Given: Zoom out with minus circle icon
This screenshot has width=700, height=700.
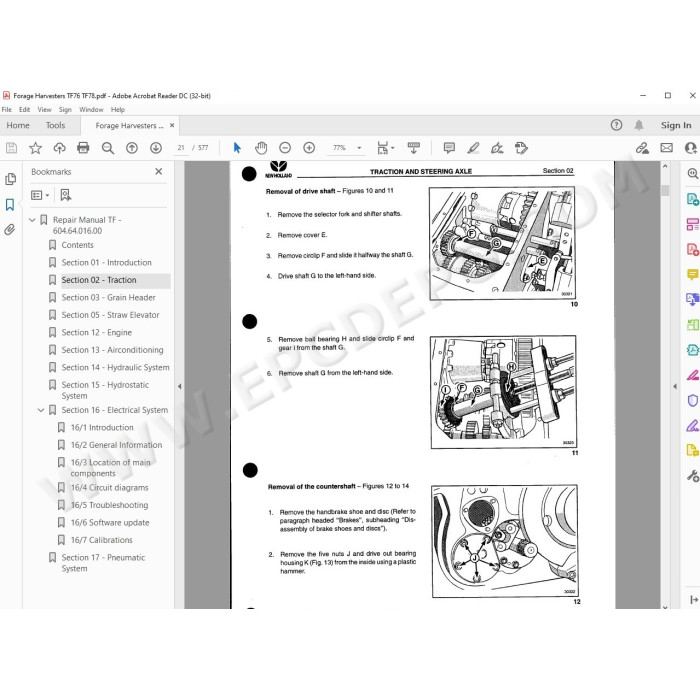Looking at the screenshot, I should pos(285,148).
